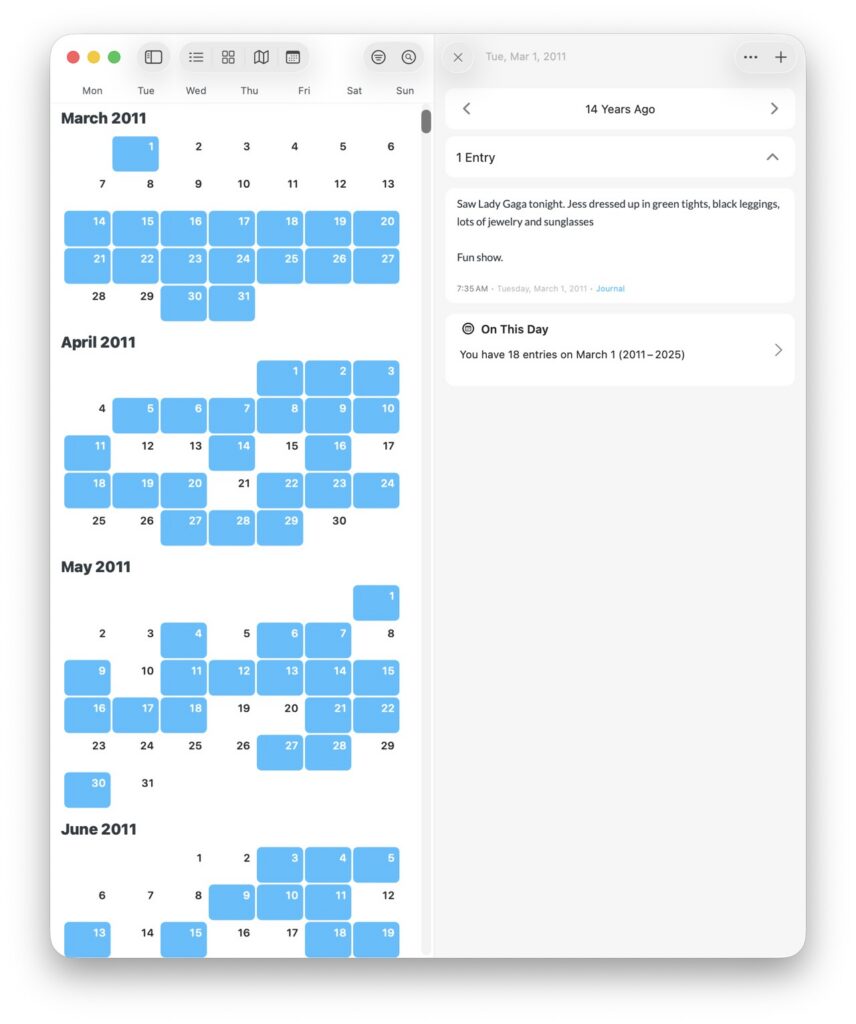Collapse the 1 Entry section
Screen dimensions: 856x1024
point(772,157)
